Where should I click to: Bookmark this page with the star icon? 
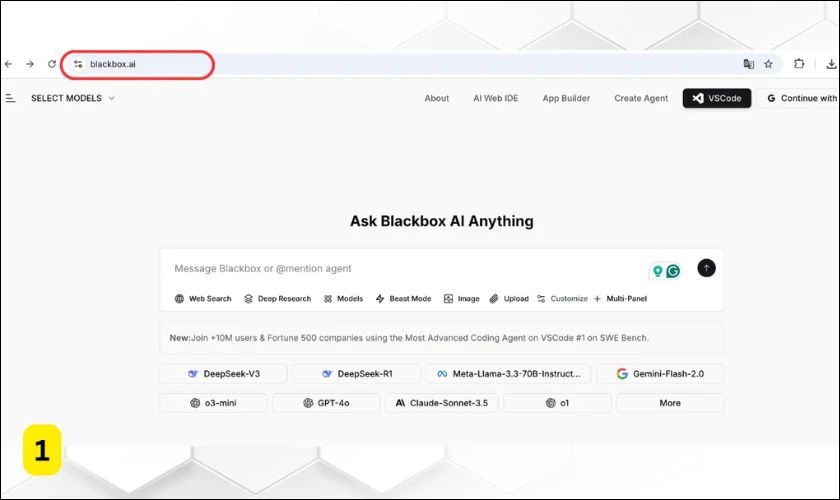point(768,64)
